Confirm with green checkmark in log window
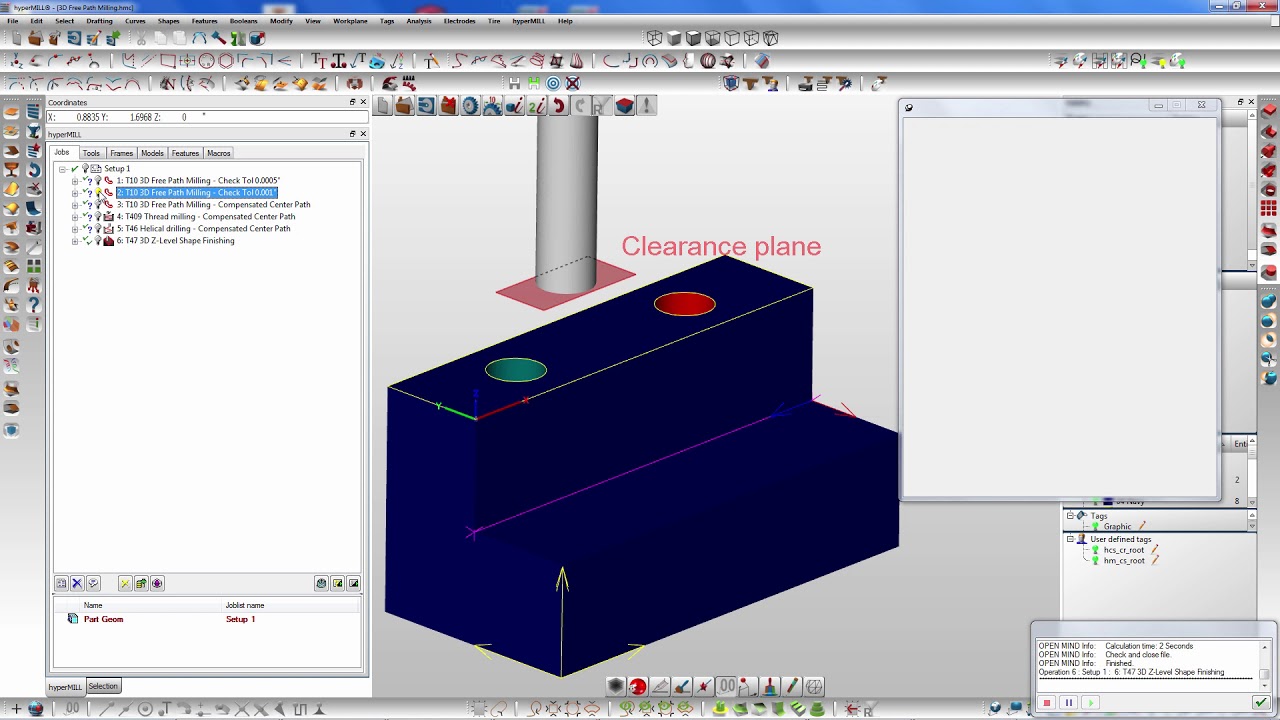 click(x=1260, y=703)
